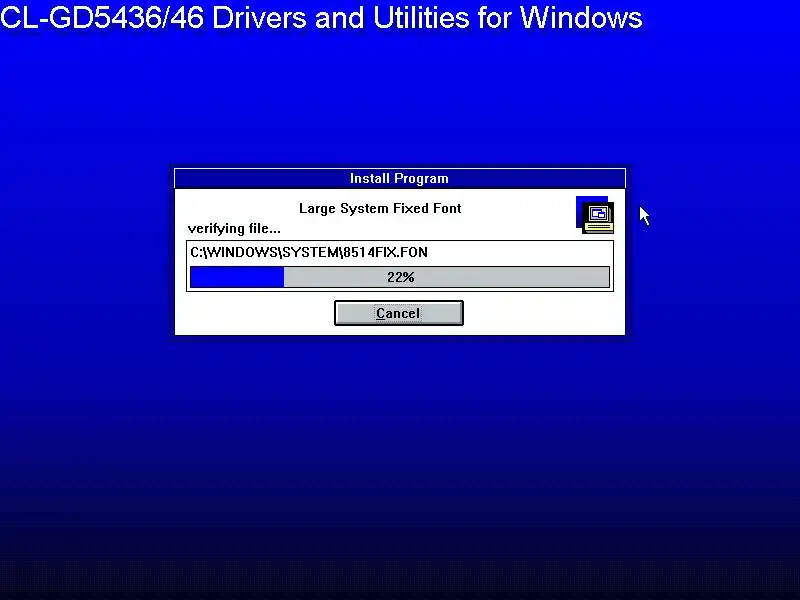This screenshot has width=800, height=600.
Task: Select the C:\WINDOWS\SYSTEM\8514FIX.FON file path text
Action: (x=309, y=252)
